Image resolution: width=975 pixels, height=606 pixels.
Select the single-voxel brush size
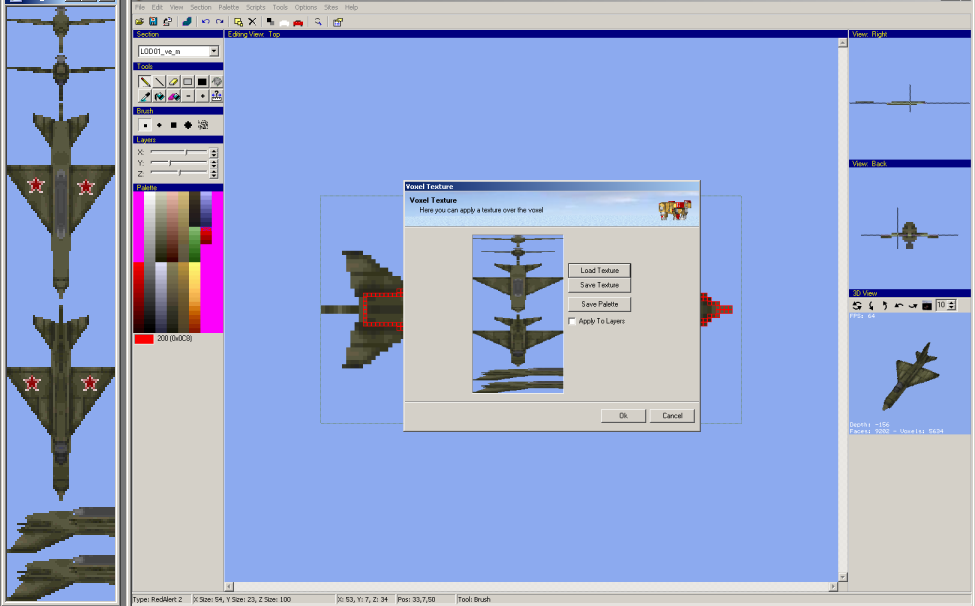(x=145, y=125)
